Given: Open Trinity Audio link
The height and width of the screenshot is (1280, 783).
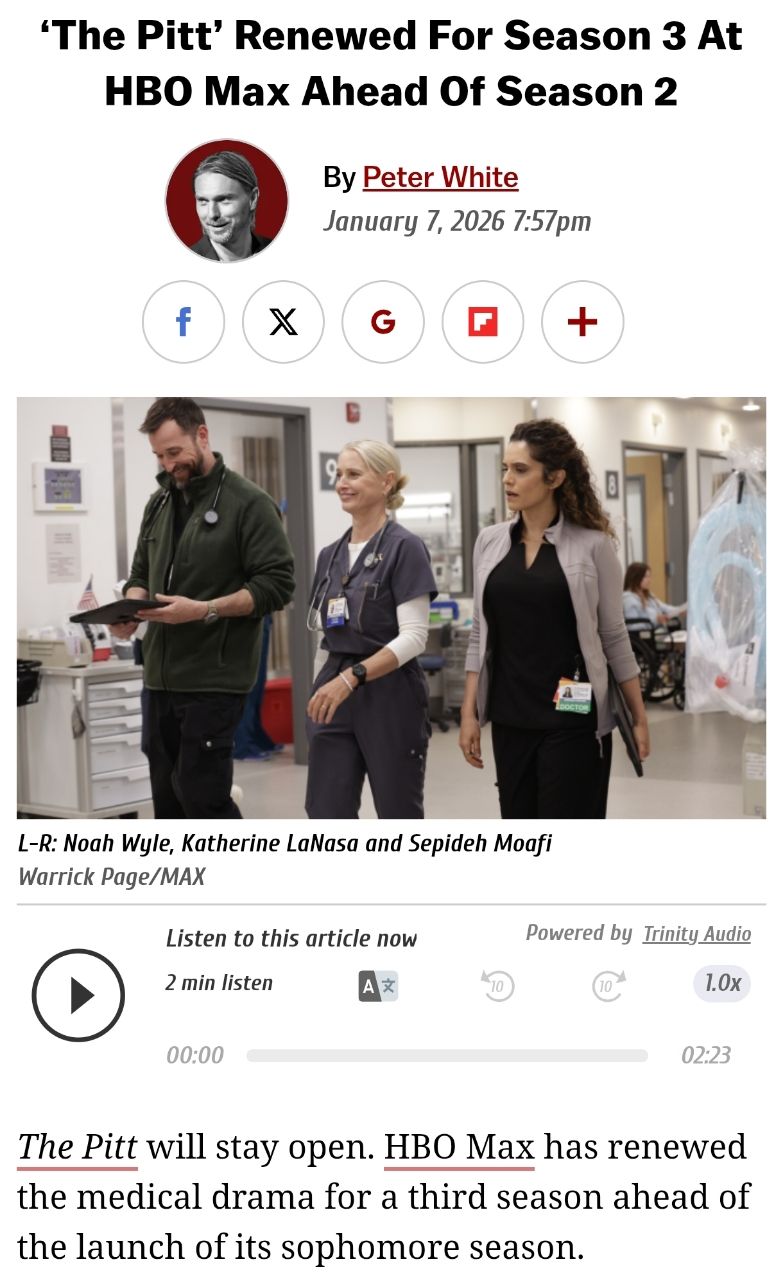Looking at the screenshot, I should point(696,934).
